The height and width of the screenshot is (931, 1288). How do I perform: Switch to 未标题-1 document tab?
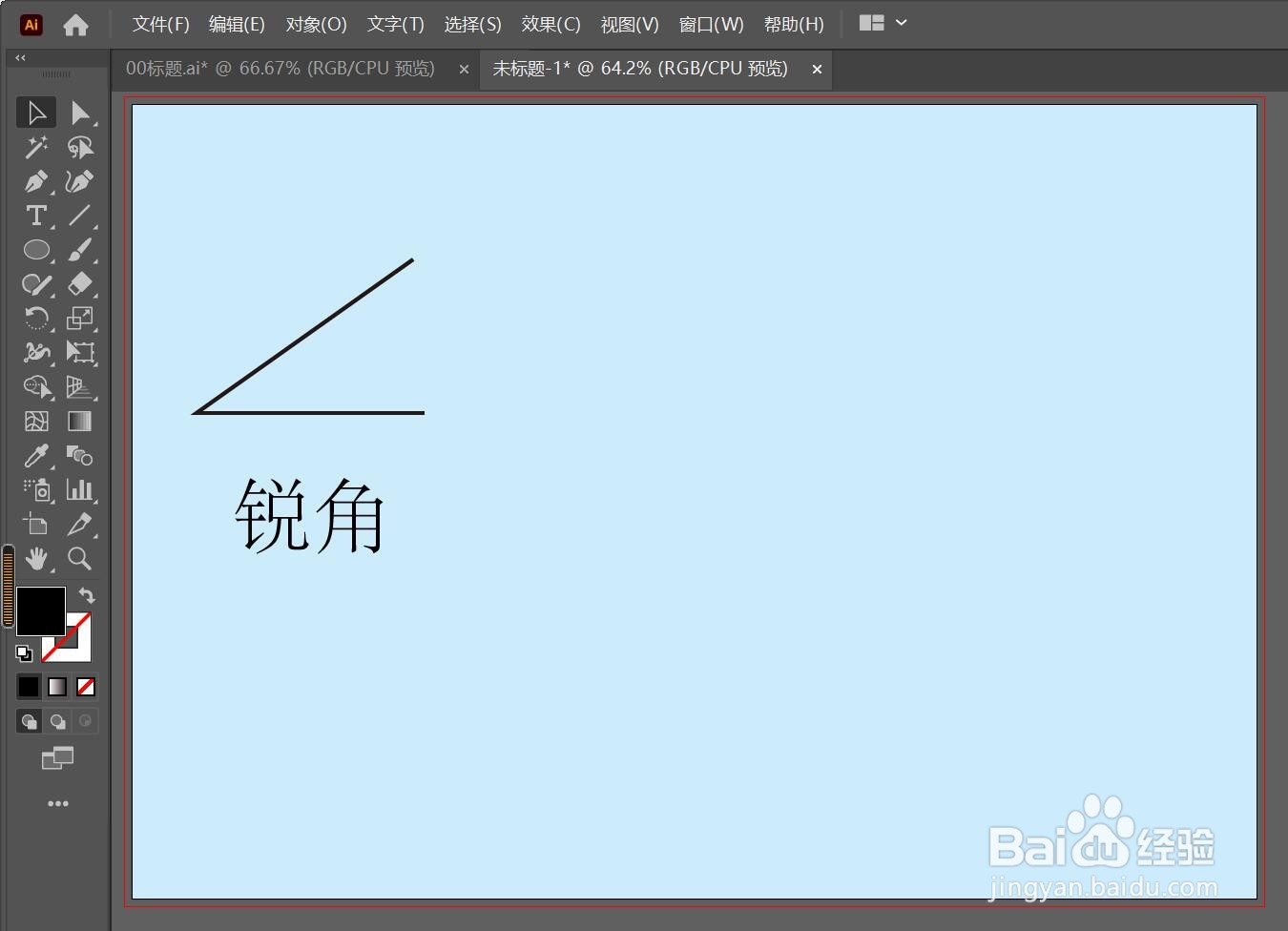click(640, 69)
